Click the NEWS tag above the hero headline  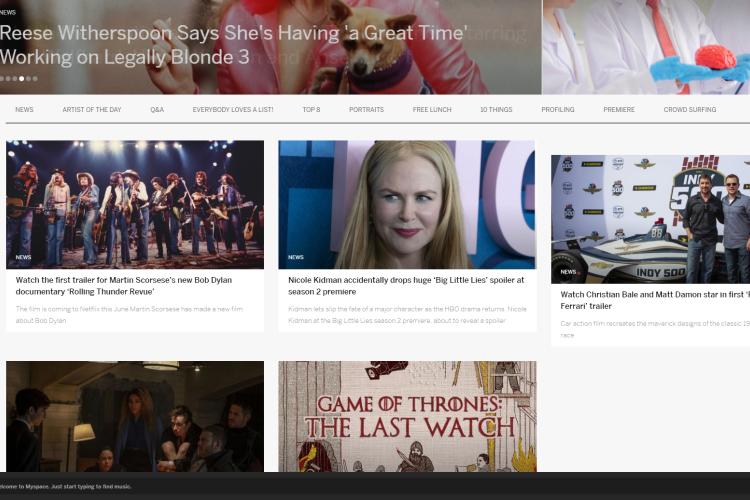click(8, 12)
